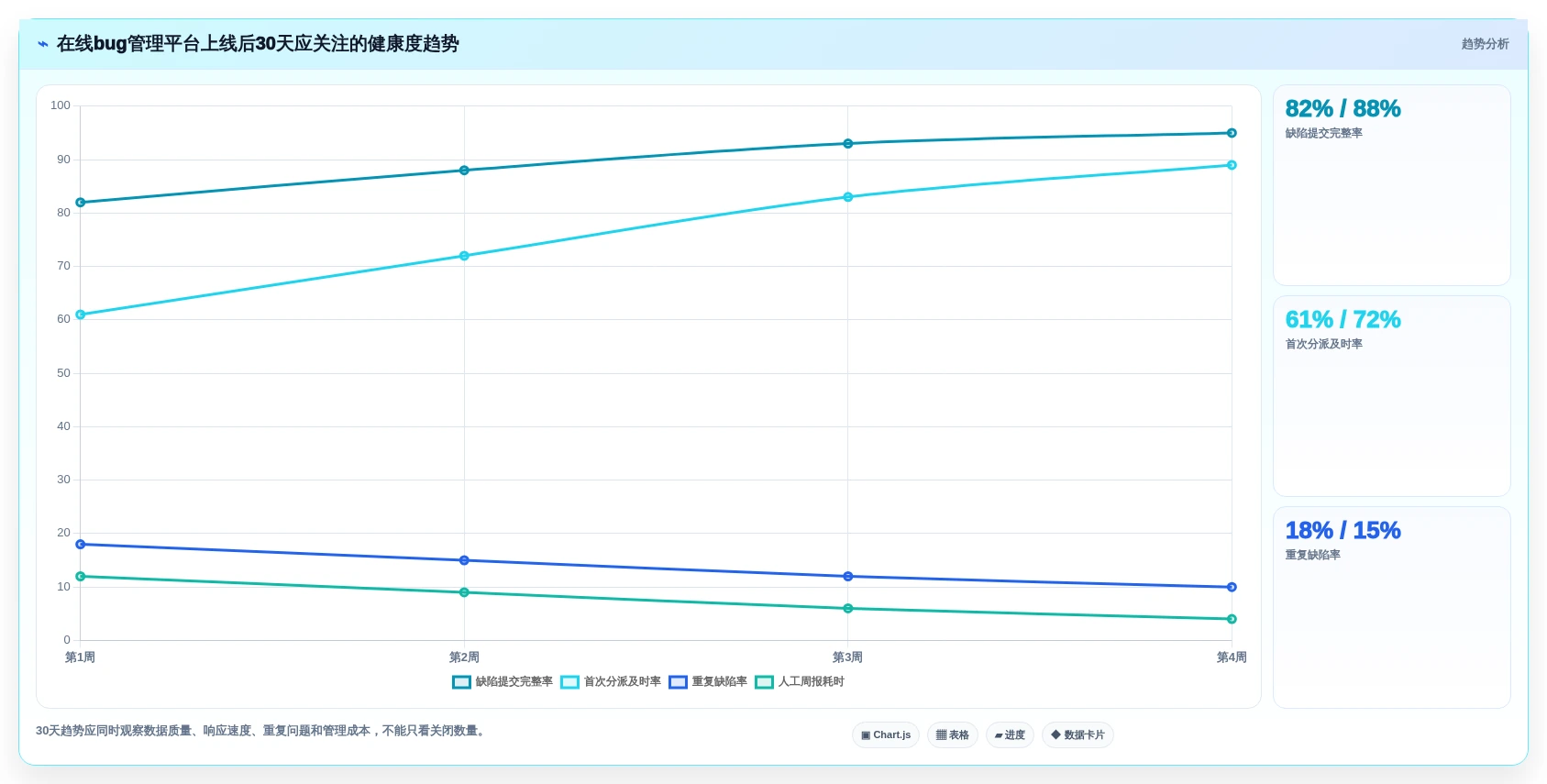Click the 100 y-axis tick label
1547x784 pixels.
61,105
